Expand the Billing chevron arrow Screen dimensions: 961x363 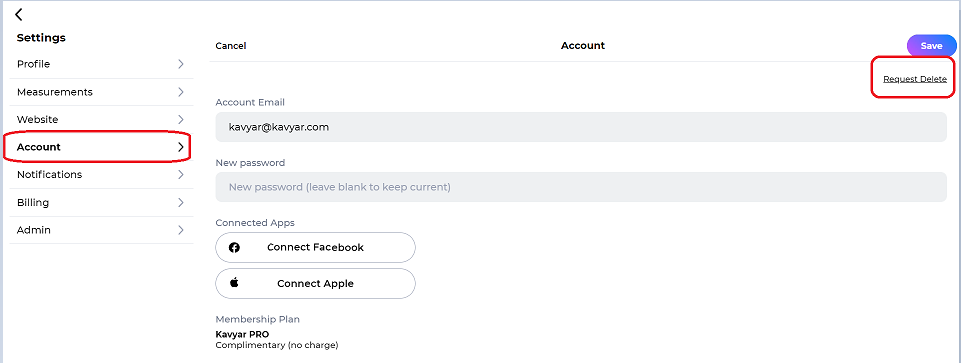click(x=181, y=202)
